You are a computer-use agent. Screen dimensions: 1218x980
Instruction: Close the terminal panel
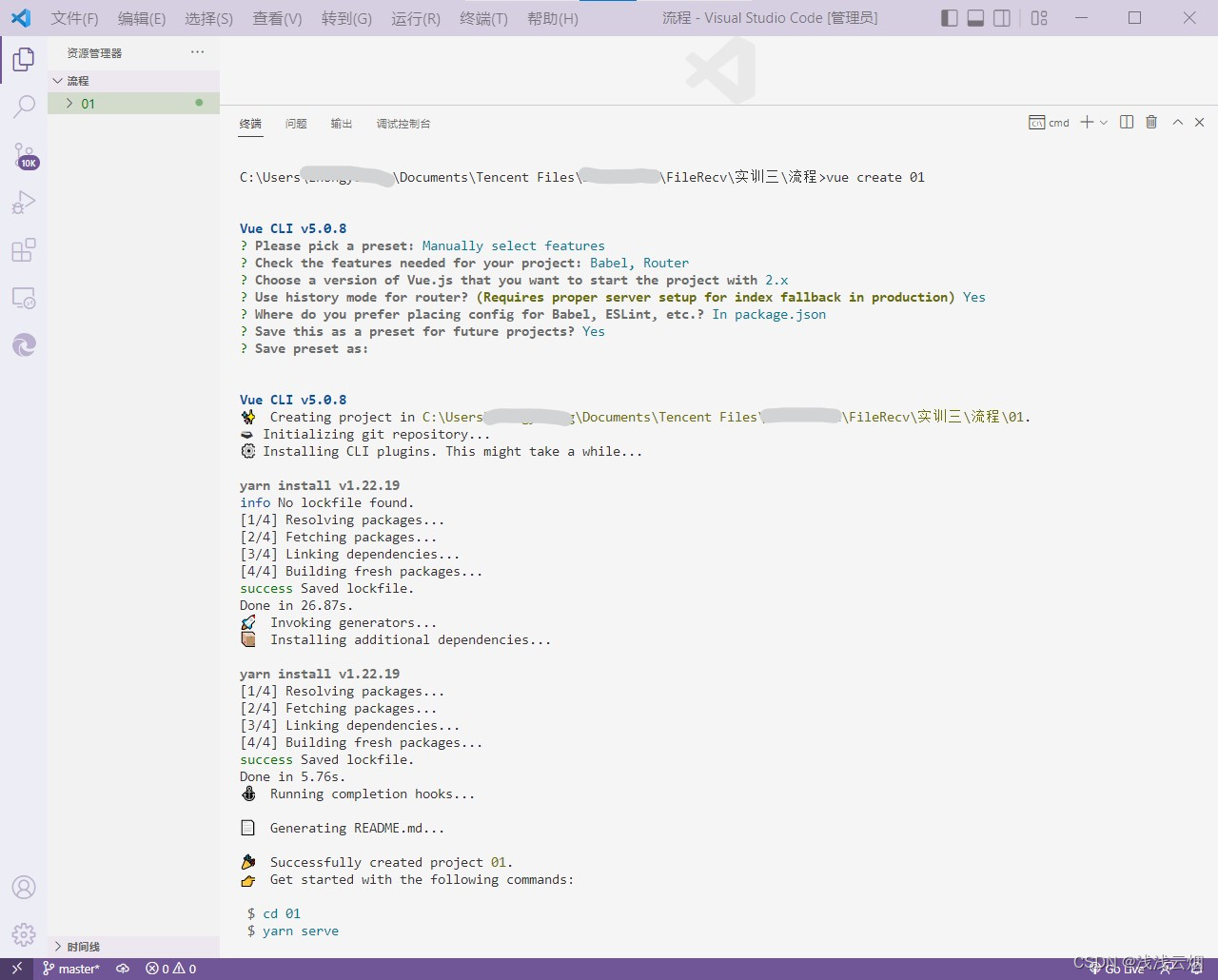[1199, 122]
